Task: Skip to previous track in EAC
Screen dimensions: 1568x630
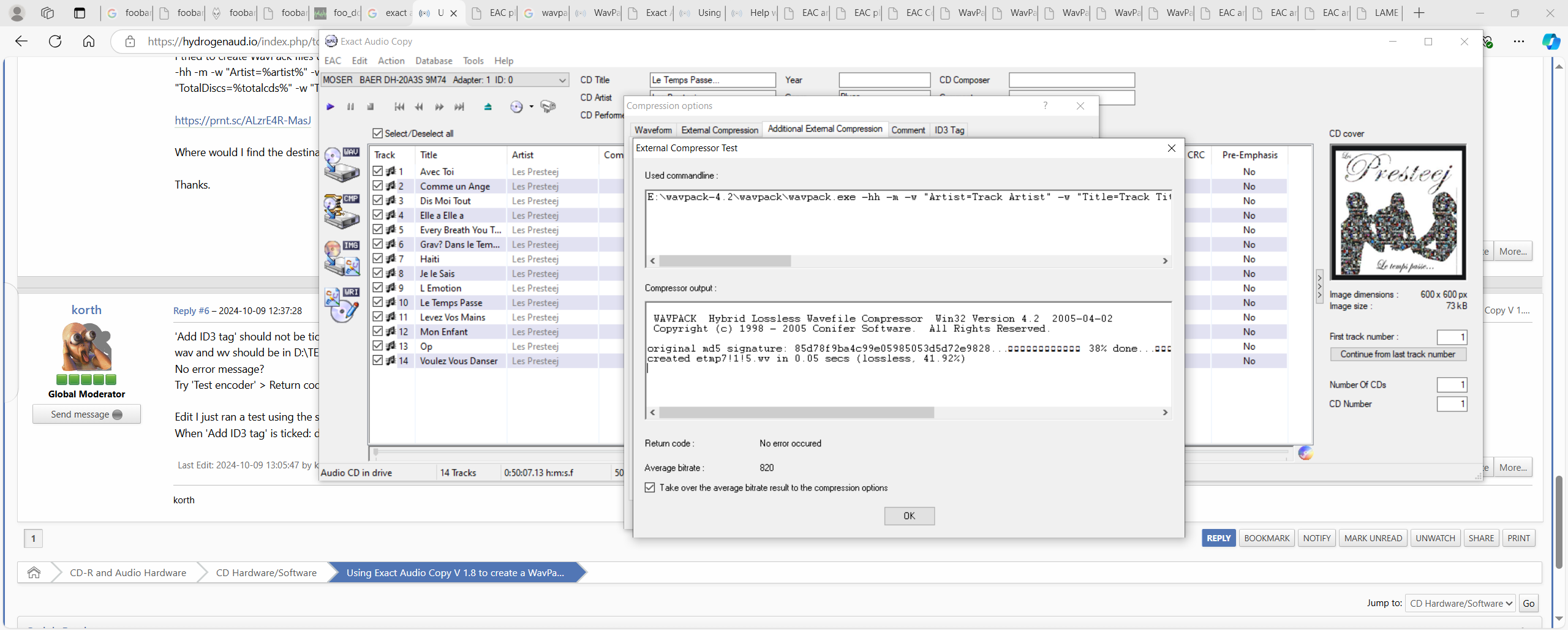Action: point(399,107)
